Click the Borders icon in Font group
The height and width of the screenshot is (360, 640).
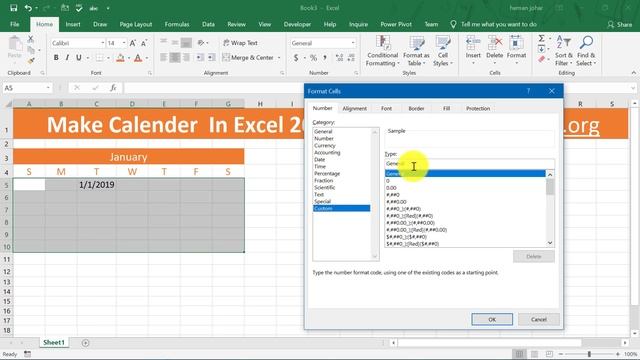pos(99,58)
